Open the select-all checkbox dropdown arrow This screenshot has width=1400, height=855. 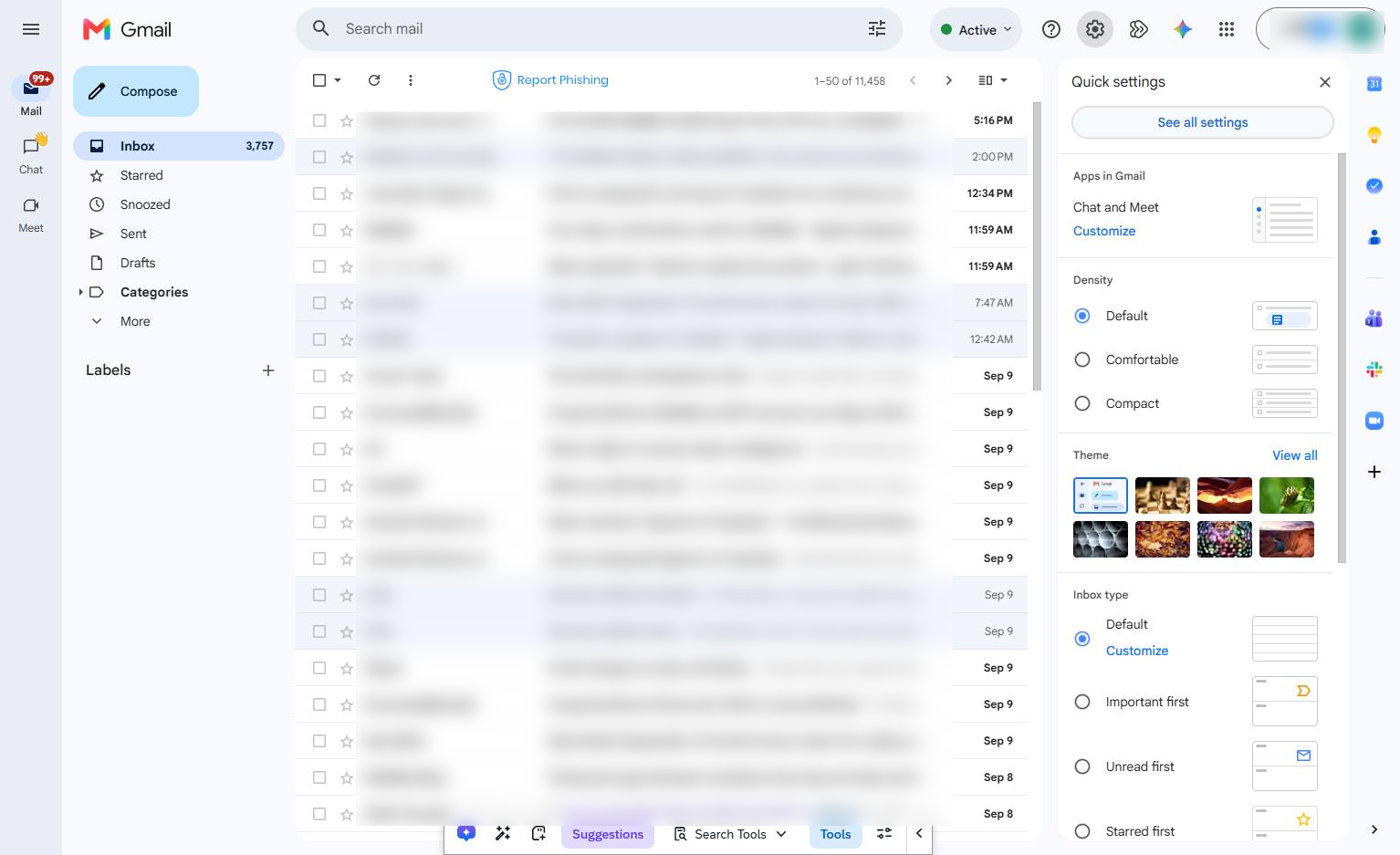pyautogui.click(x=338, y=80)
